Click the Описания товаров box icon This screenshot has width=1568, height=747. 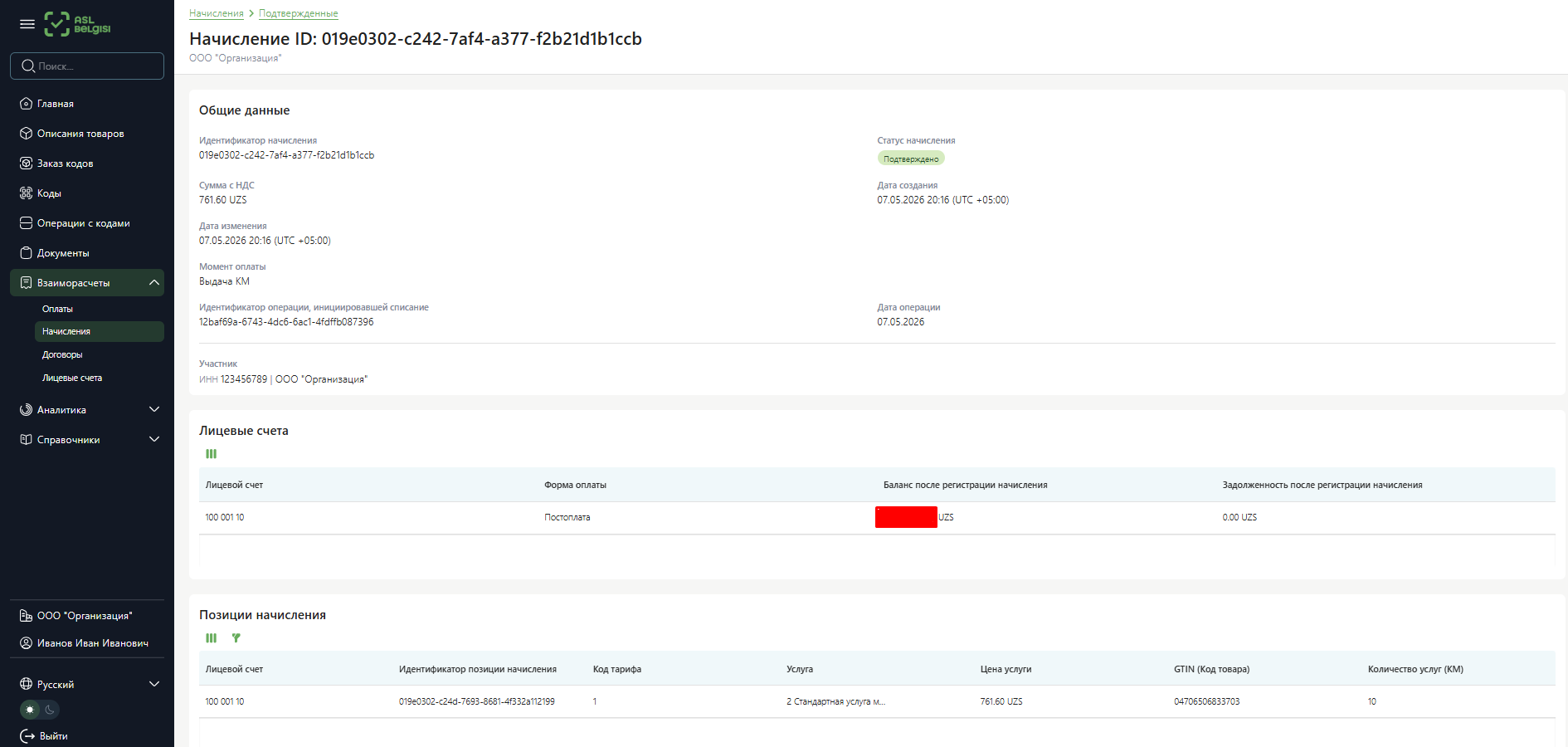[x=26, y=134]
